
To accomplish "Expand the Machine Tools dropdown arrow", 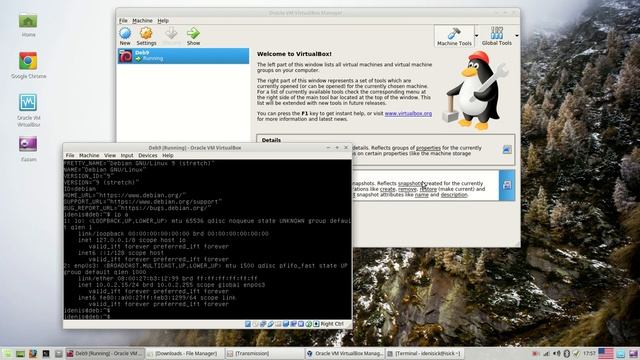I will (476, 36).
